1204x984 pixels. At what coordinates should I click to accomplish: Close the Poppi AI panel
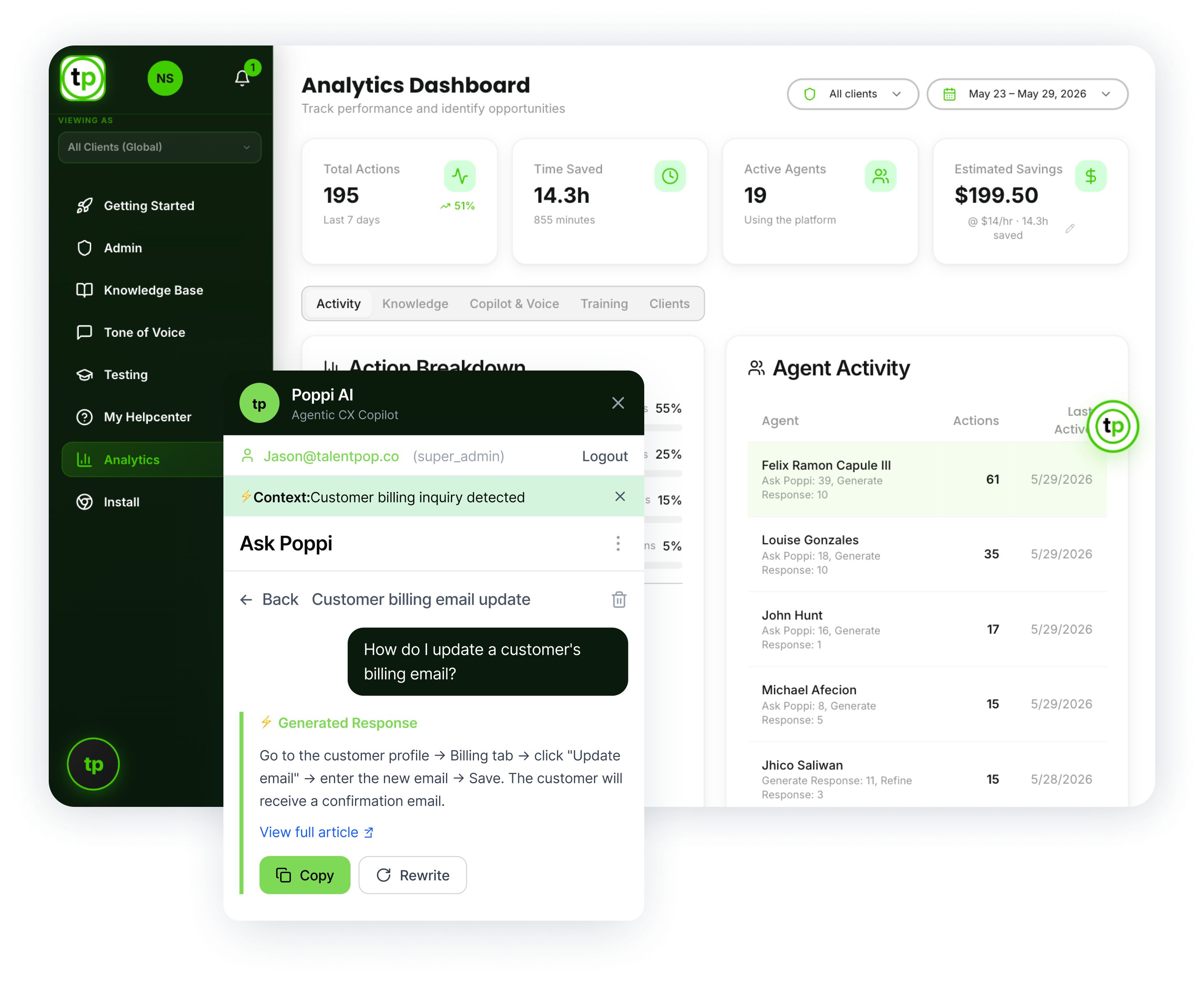pyautogui.click(x=618, y=403)
